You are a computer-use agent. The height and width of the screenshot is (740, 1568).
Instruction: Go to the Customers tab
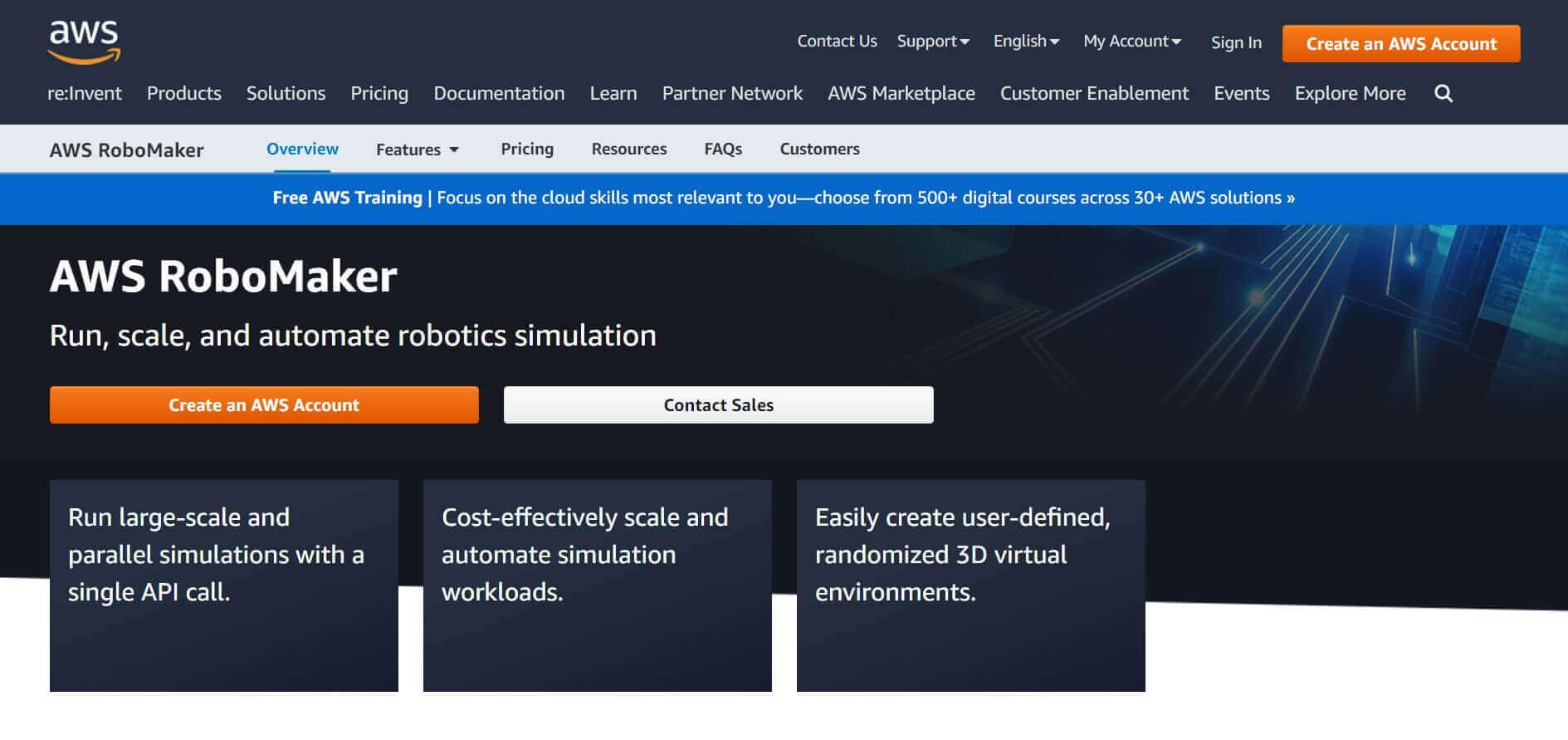coord(819,149)
